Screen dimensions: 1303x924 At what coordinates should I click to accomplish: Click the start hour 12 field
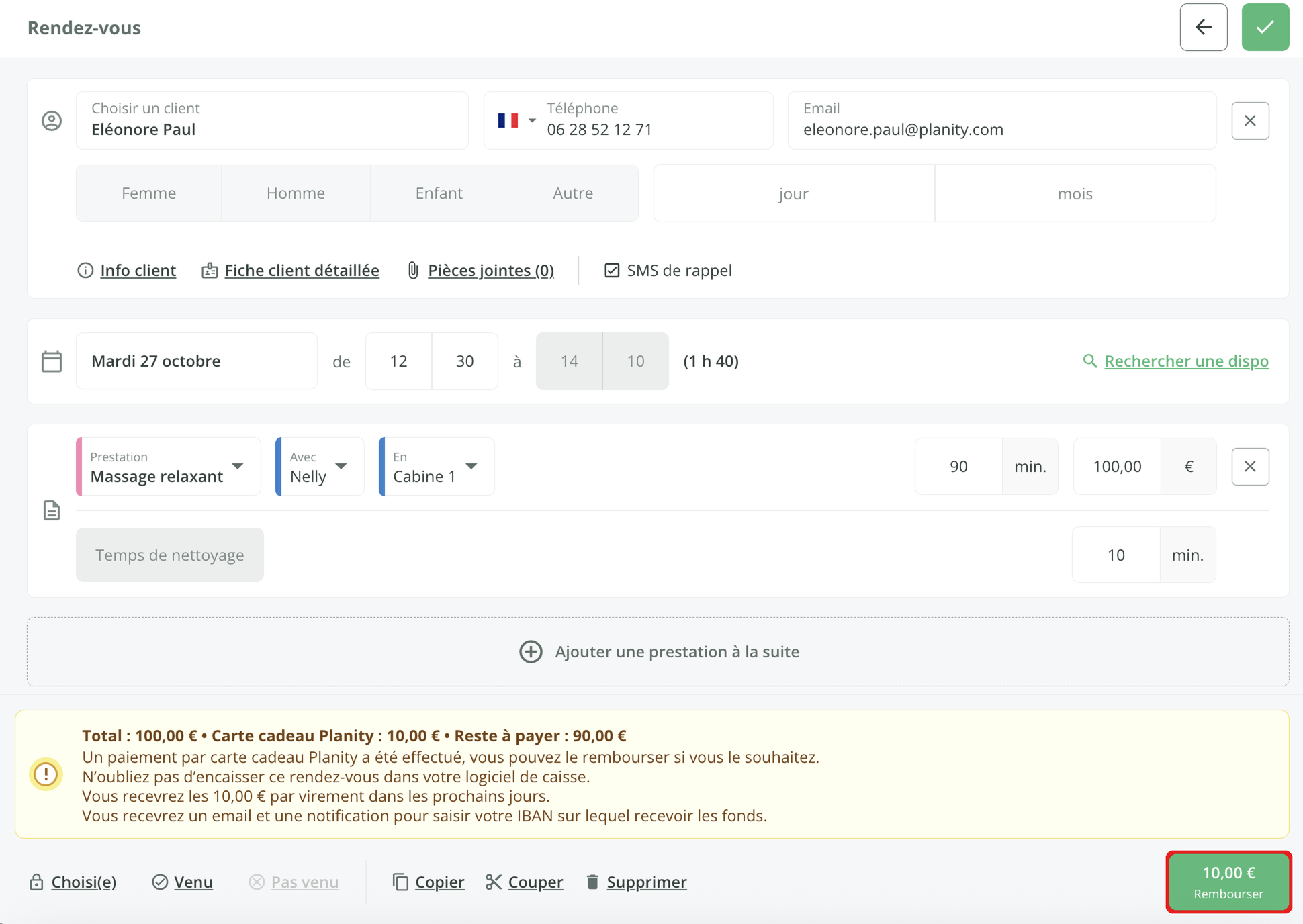coord(398,361)
